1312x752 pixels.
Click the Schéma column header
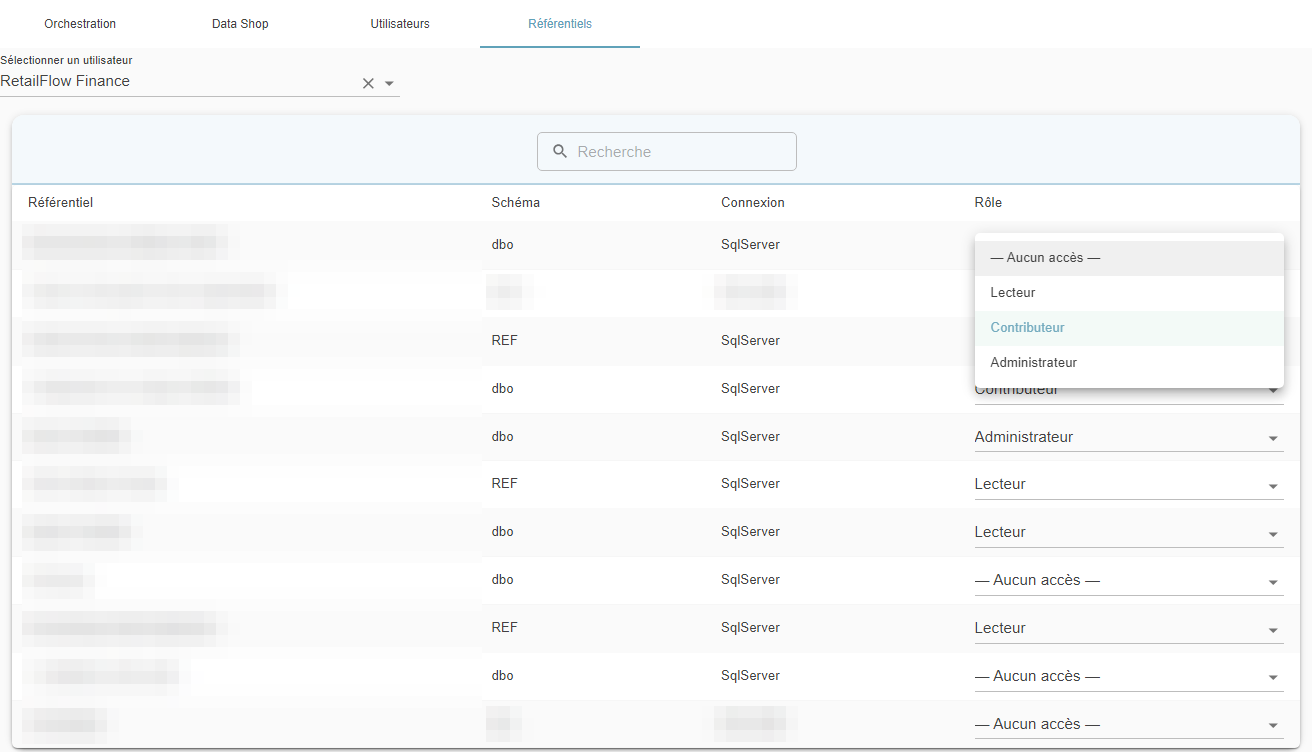(516, 203)
